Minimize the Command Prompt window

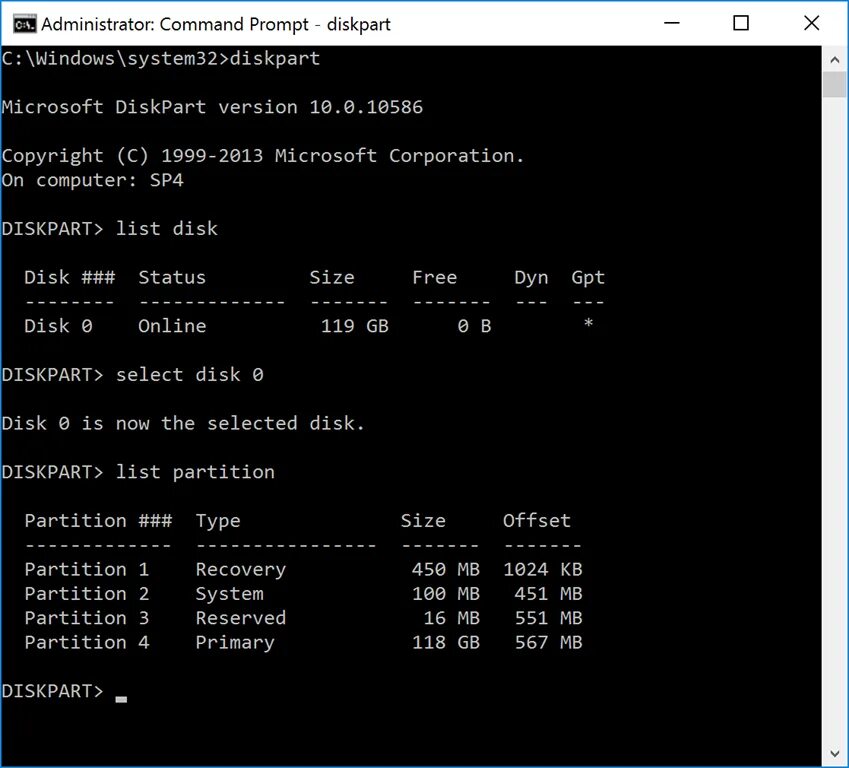click(x=671, y=23)
